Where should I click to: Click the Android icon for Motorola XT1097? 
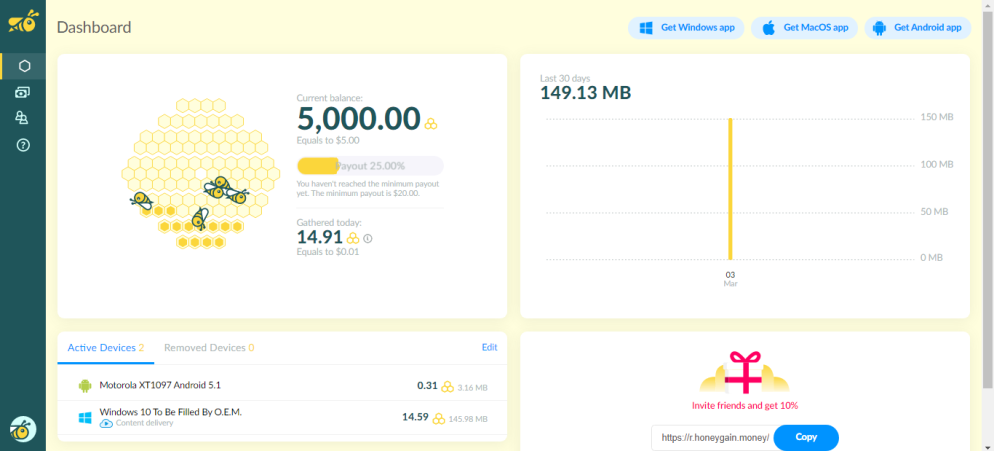point(84,386)
